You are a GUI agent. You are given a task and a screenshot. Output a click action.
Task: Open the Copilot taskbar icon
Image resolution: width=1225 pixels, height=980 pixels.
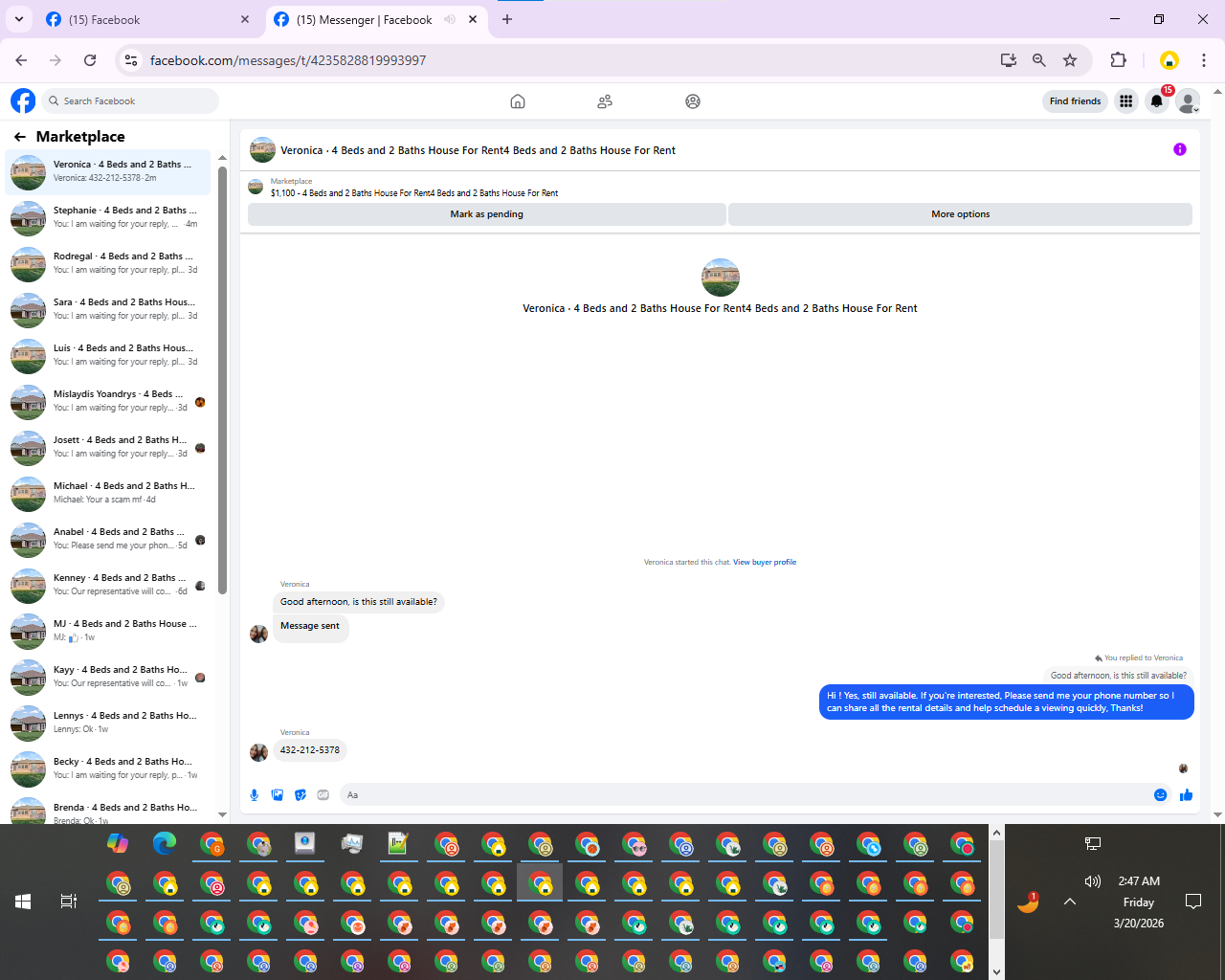click(118, 843)
